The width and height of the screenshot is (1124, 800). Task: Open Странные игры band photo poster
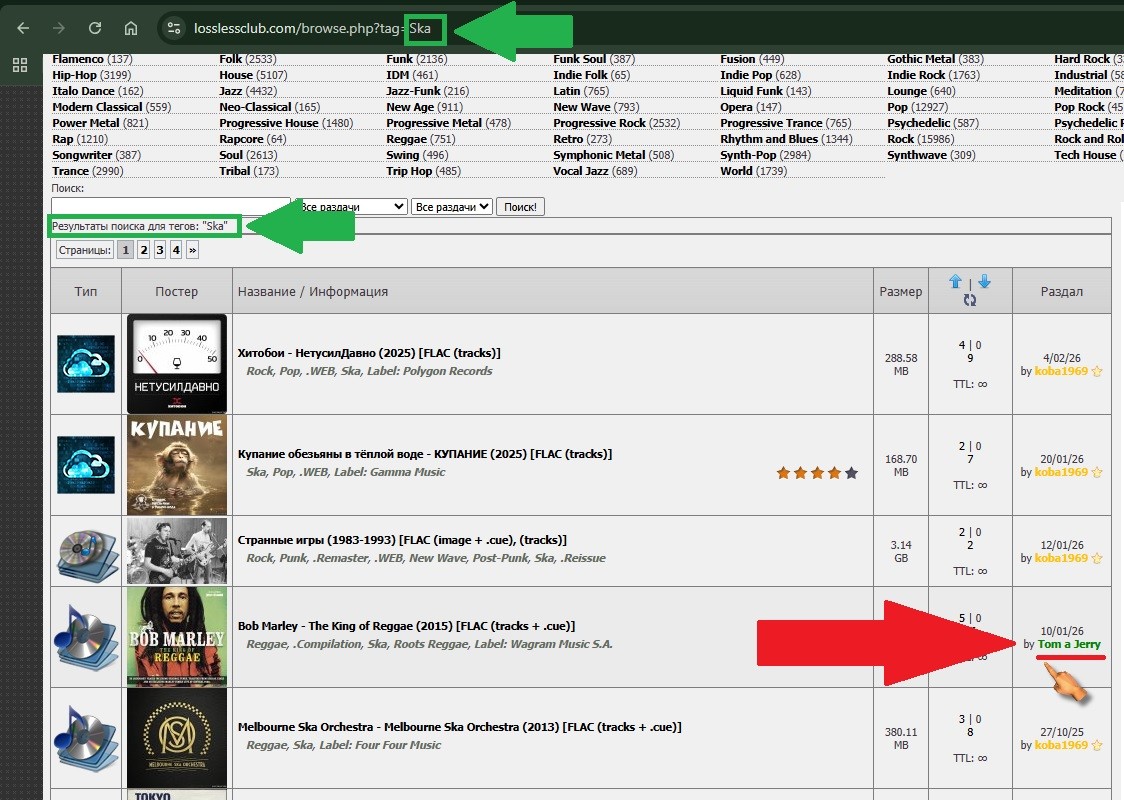click(x=177, y=551)
